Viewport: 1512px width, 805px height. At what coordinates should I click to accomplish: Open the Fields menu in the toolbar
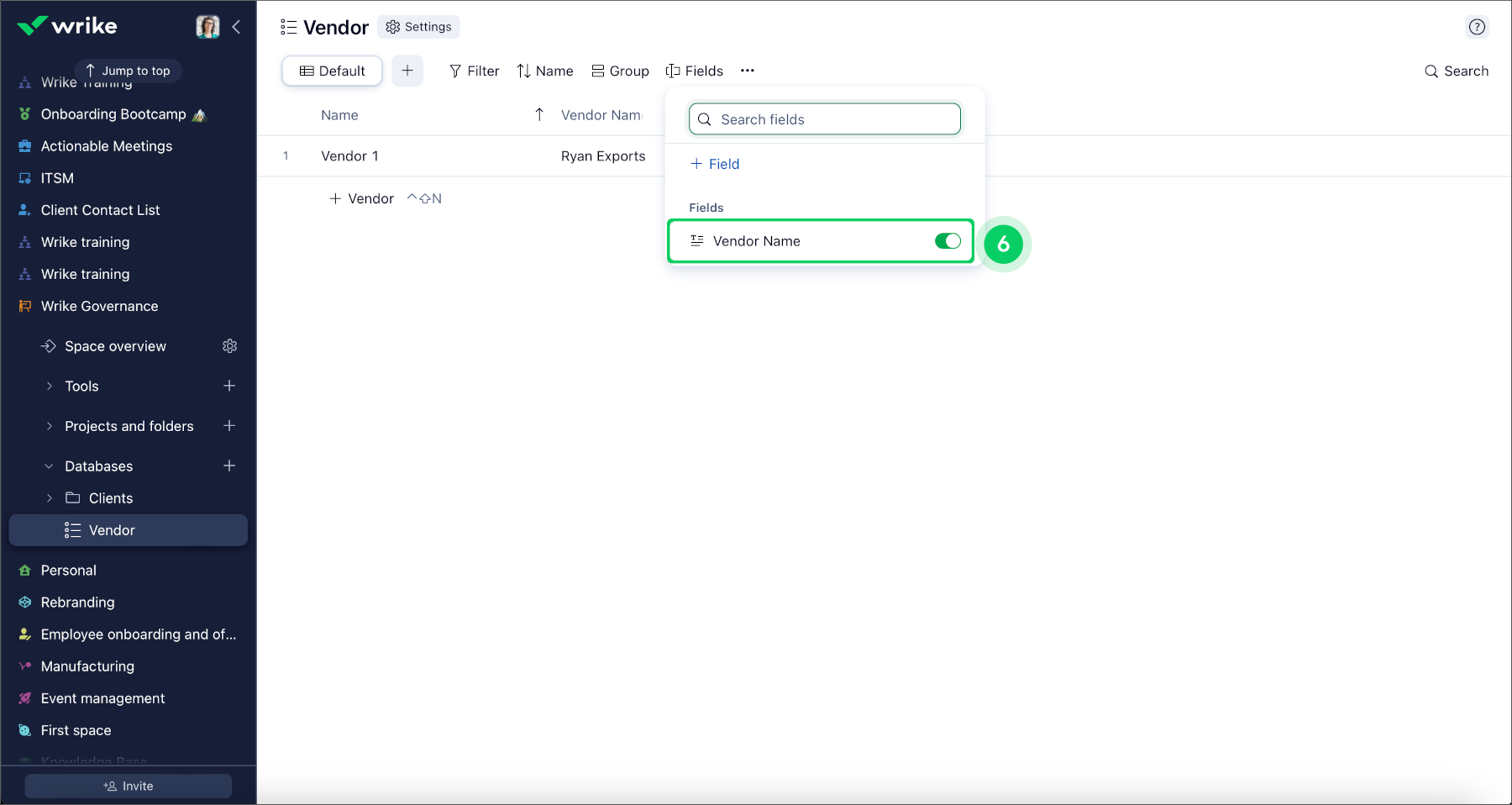pyautogui.click(x=695, y=71)
